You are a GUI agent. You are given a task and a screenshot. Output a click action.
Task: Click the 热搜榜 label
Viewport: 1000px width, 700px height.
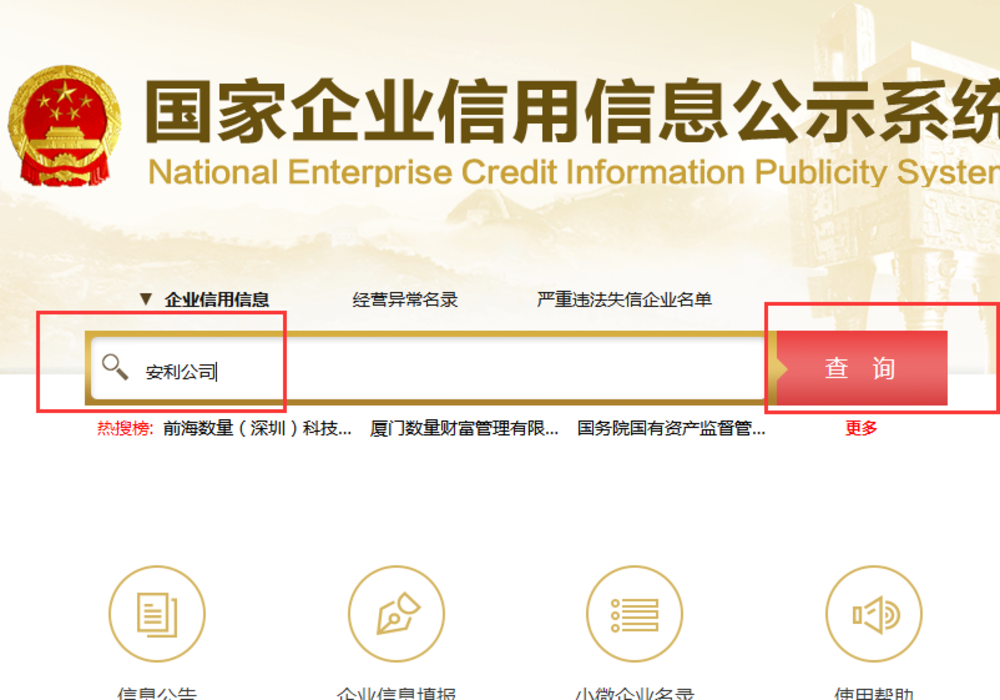125,428
